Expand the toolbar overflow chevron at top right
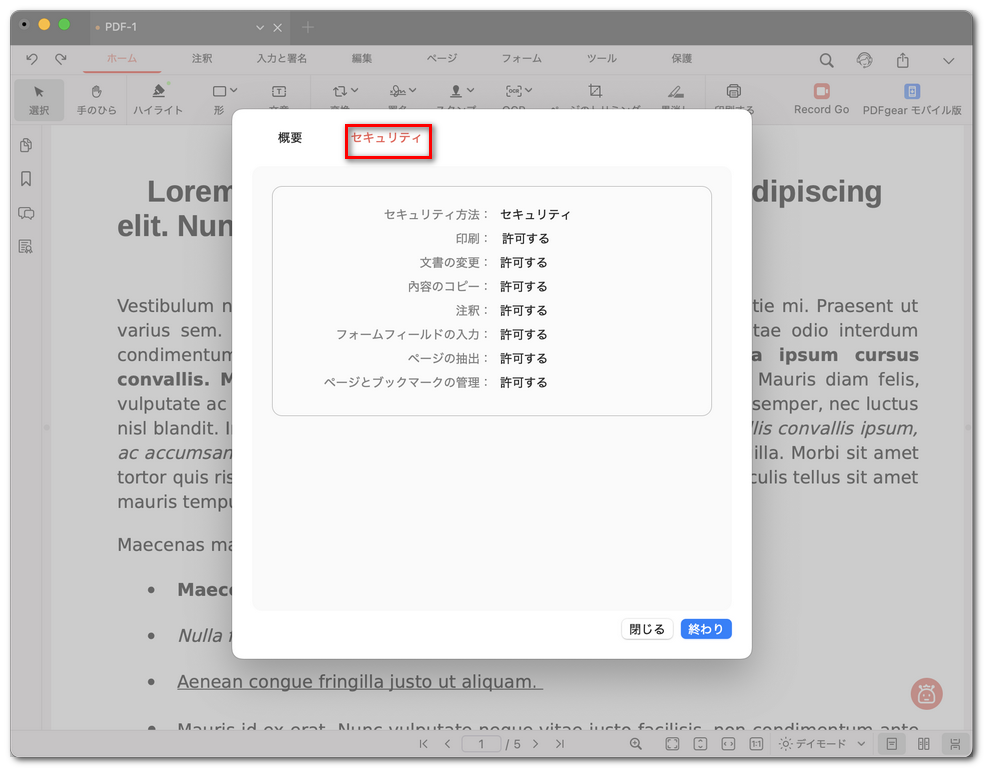Viewport: 984px width, 768px height. pyautogui.click(x=948, y=60)
